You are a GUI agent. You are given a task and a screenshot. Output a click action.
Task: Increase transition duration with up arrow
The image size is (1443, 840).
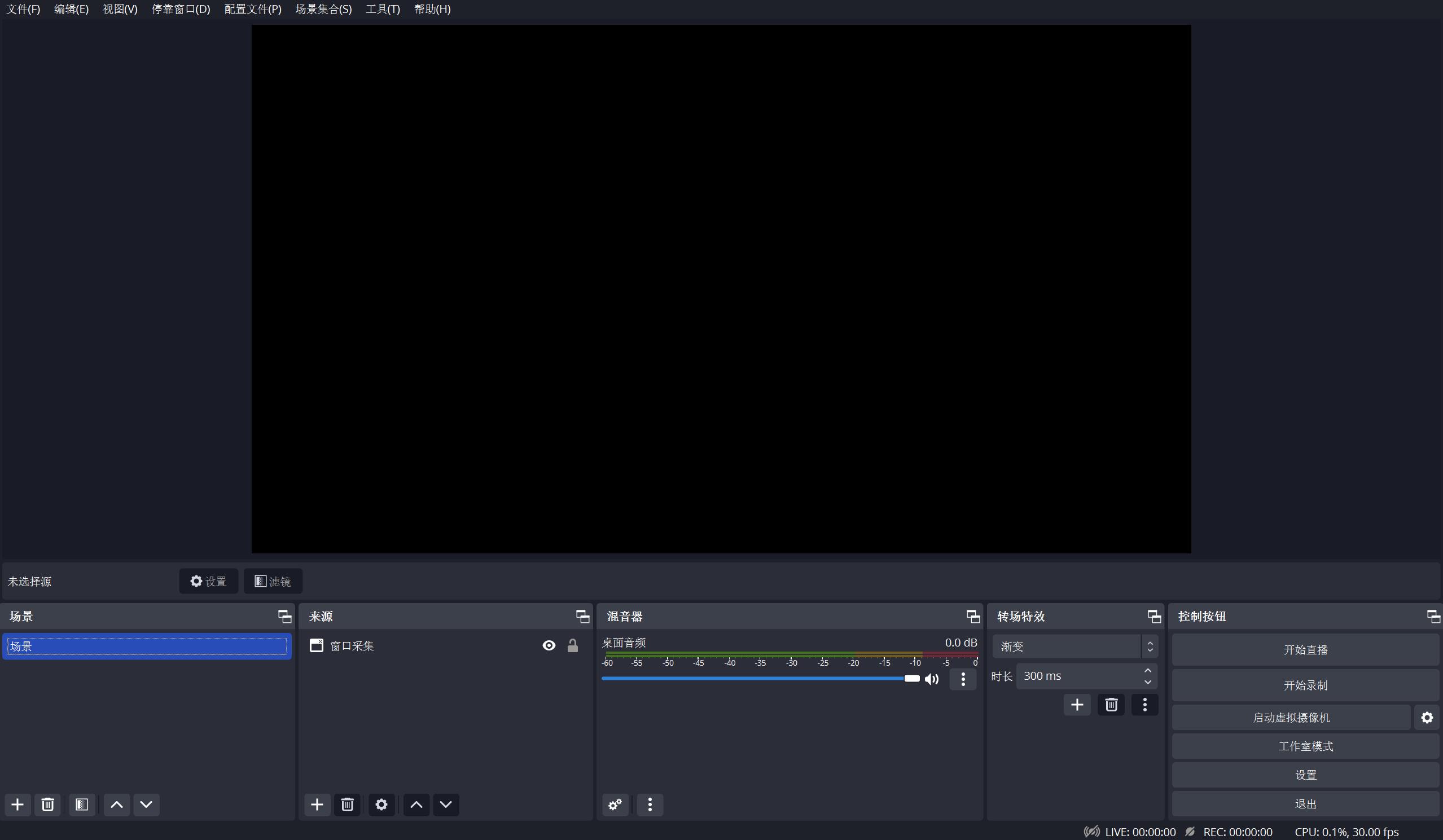point(1147,671)
